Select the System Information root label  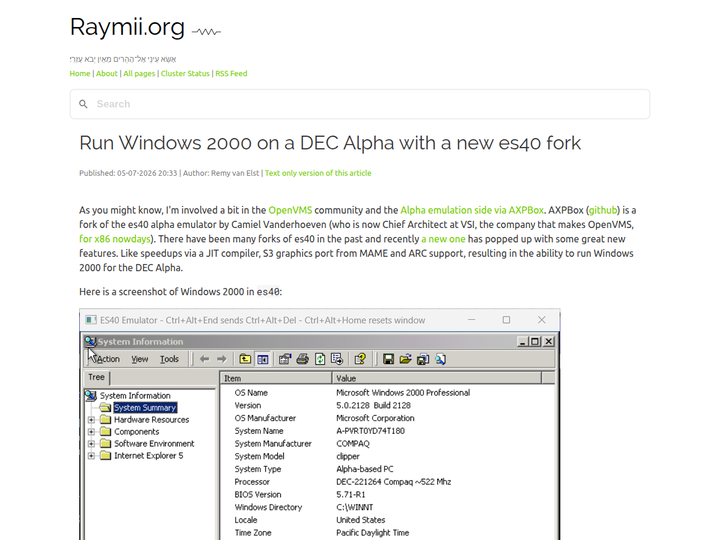pyautogui.click(x=135, y=395)
